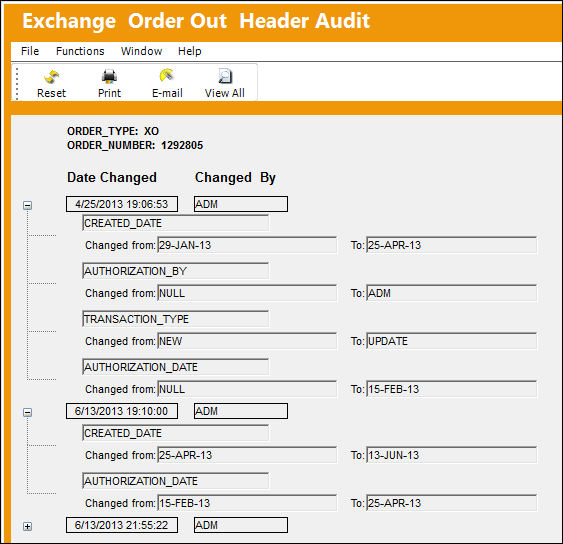Click Changed from value NEW

(247, 341)
